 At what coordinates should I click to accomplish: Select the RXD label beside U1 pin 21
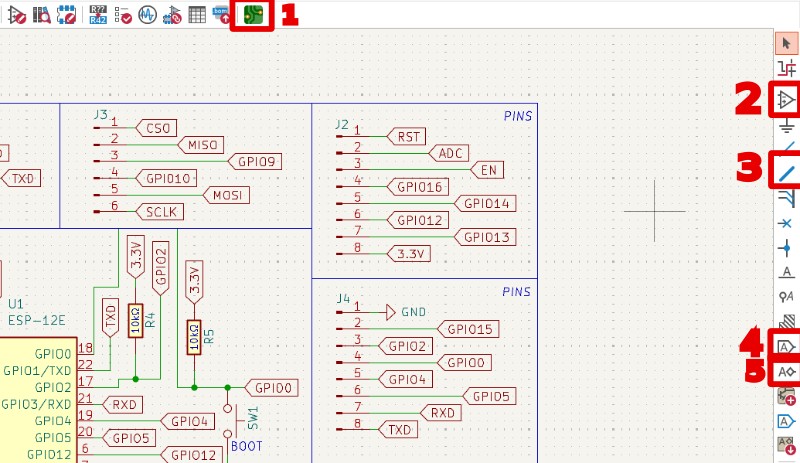[122, 405]
